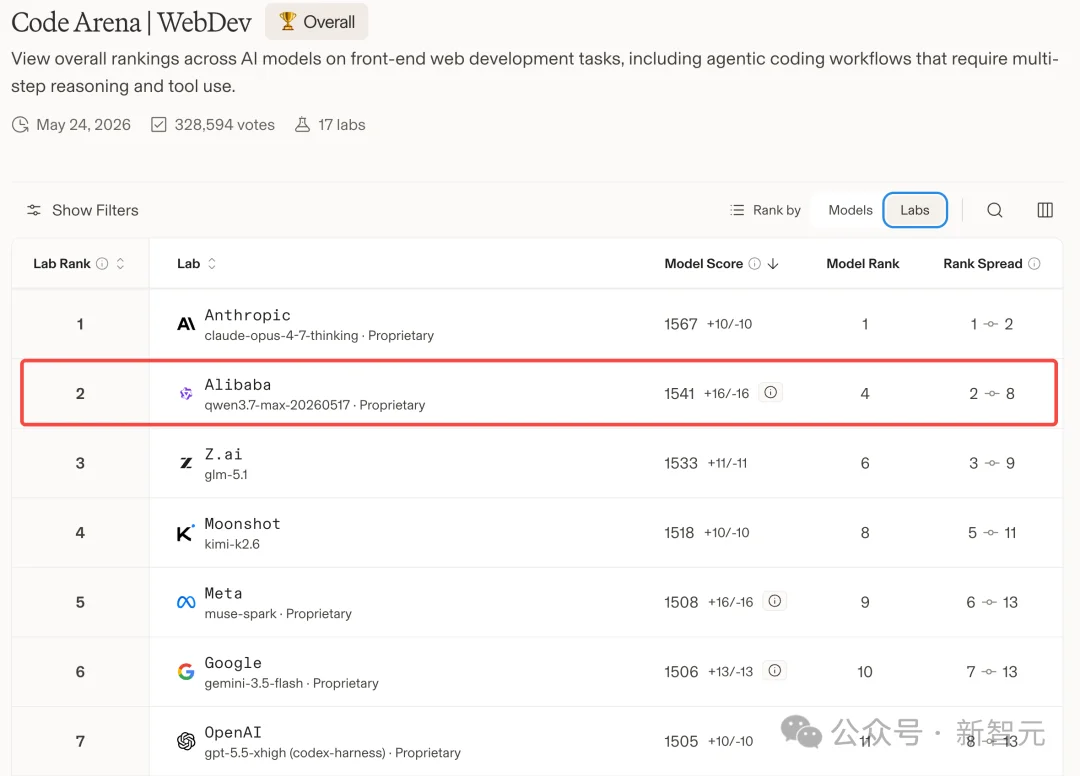Click model name gemini-3.5-flash
The image size is (1080, 776).
tap(253, 683)
